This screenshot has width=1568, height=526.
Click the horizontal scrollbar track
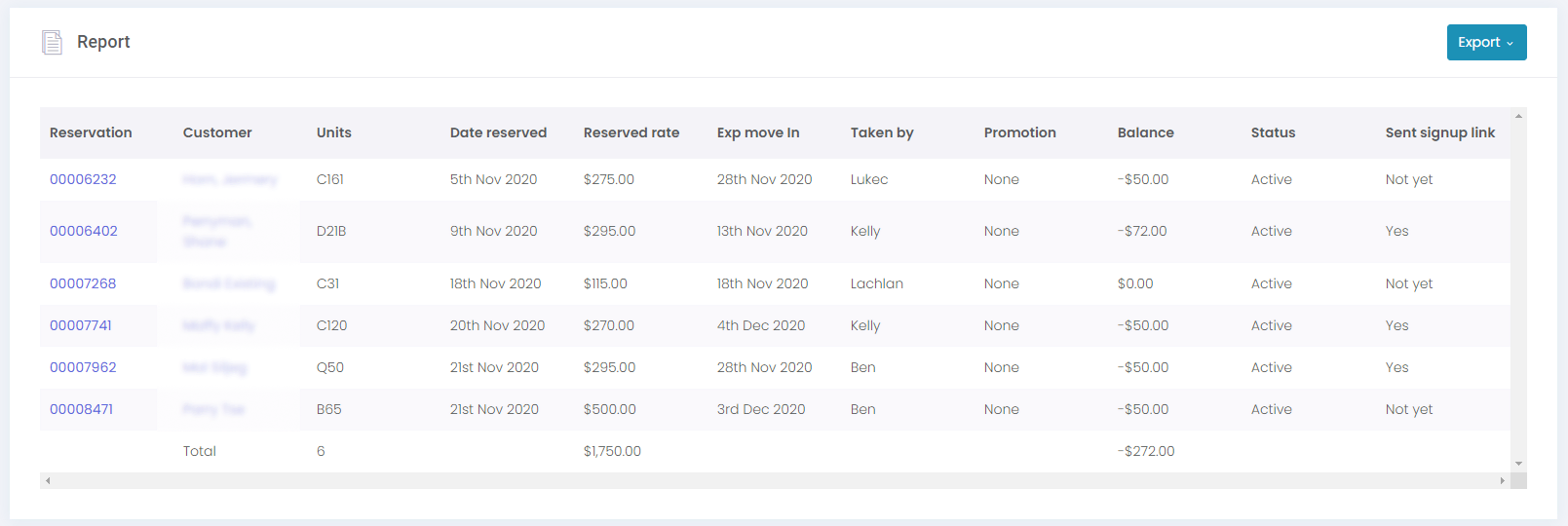pos(775,480)
